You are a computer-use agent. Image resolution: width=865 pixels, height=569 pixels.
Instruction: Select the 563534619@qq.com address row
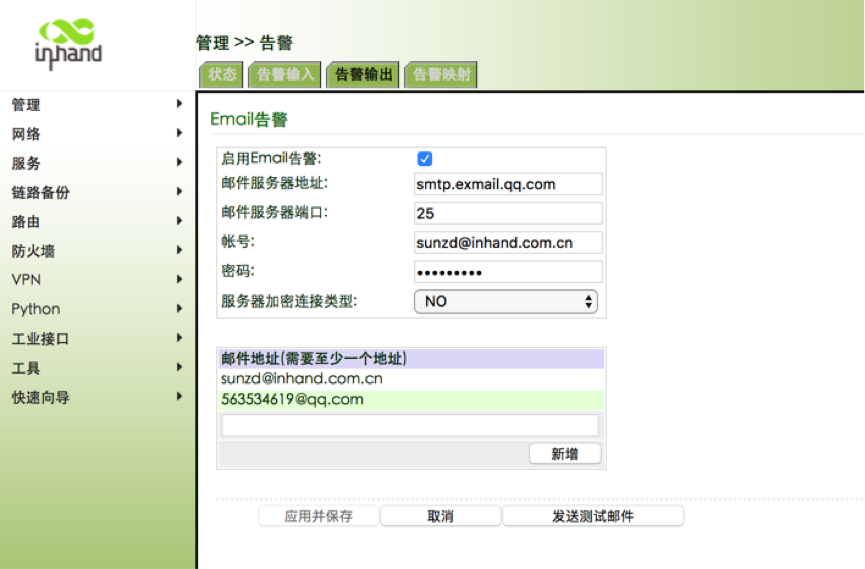click(411, 399)
